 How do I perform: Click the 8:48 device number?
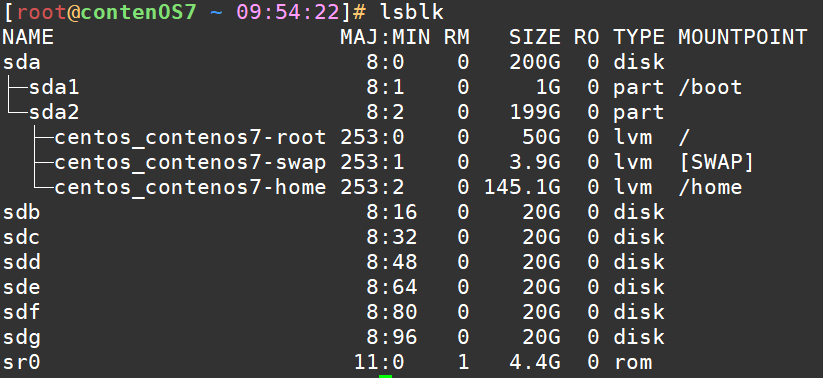392,262
